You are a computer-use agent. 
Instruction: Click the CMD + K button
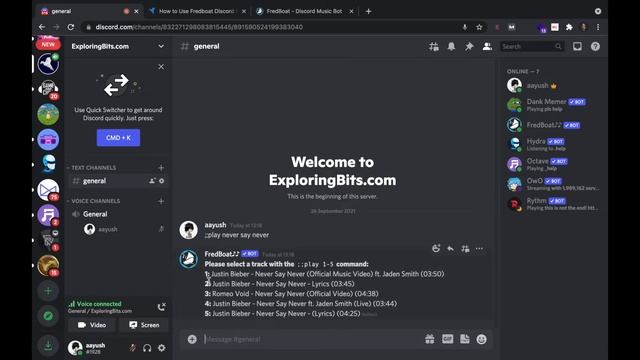118,138
